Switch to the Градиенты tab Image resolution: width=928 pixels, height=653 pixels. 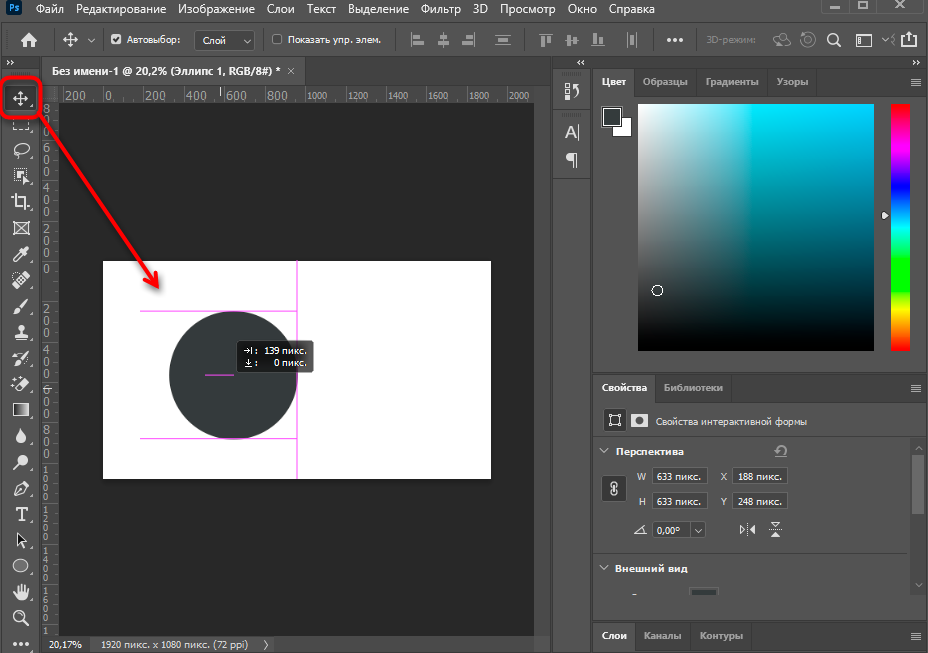click(x=732, y=82)
